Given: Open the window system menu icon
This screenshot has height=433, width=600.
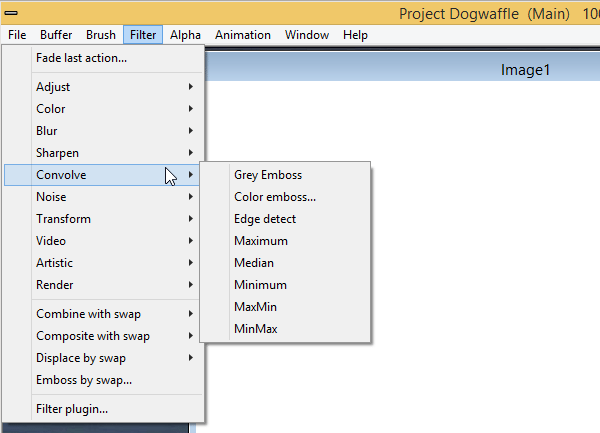Looking at the screenshot, I should [x=11, y=13].
